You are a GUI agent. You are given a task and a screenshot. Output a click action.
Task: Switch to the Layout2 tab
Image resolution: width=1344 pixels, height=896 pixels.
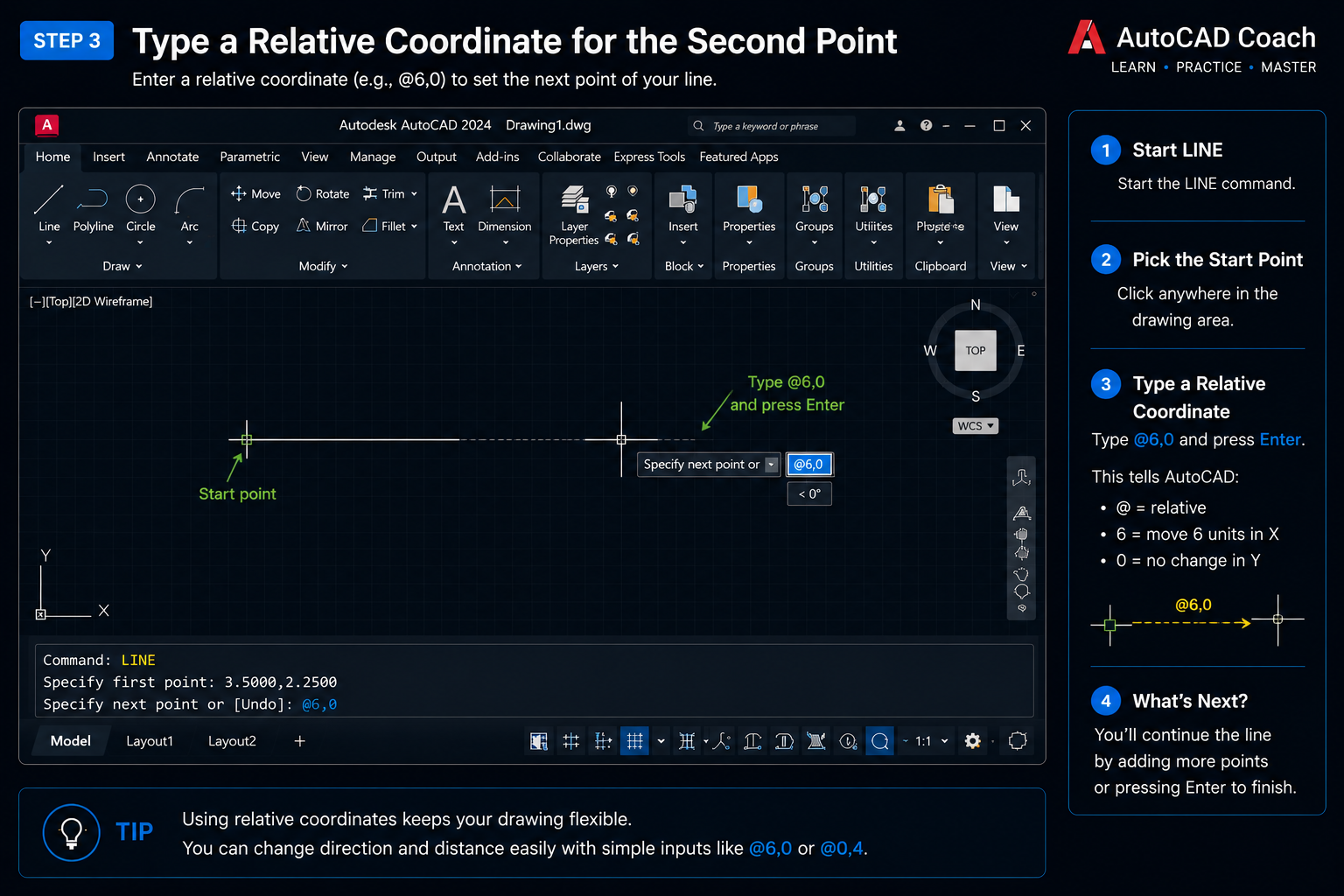[x=232, y=741]
